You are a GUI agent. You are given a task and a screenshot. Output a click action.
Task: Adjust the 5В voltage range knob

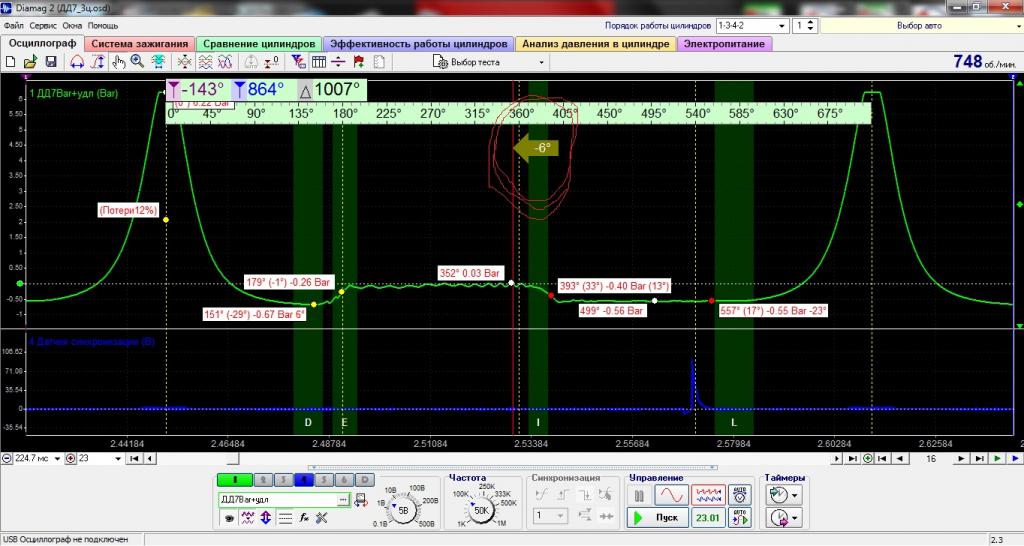click(403, 509)
